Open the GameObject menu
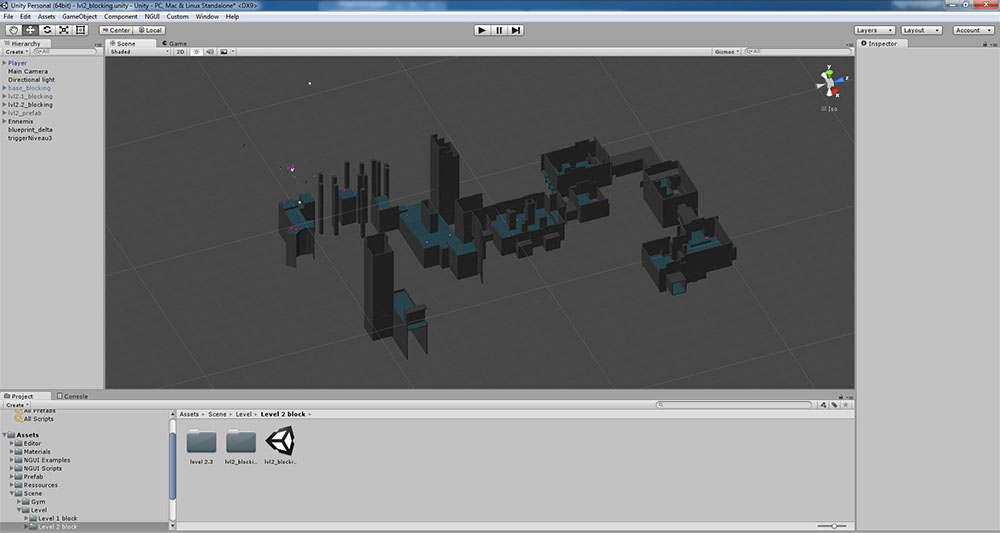This screenshot has height=533, width=1000. (x=79, y=17)
